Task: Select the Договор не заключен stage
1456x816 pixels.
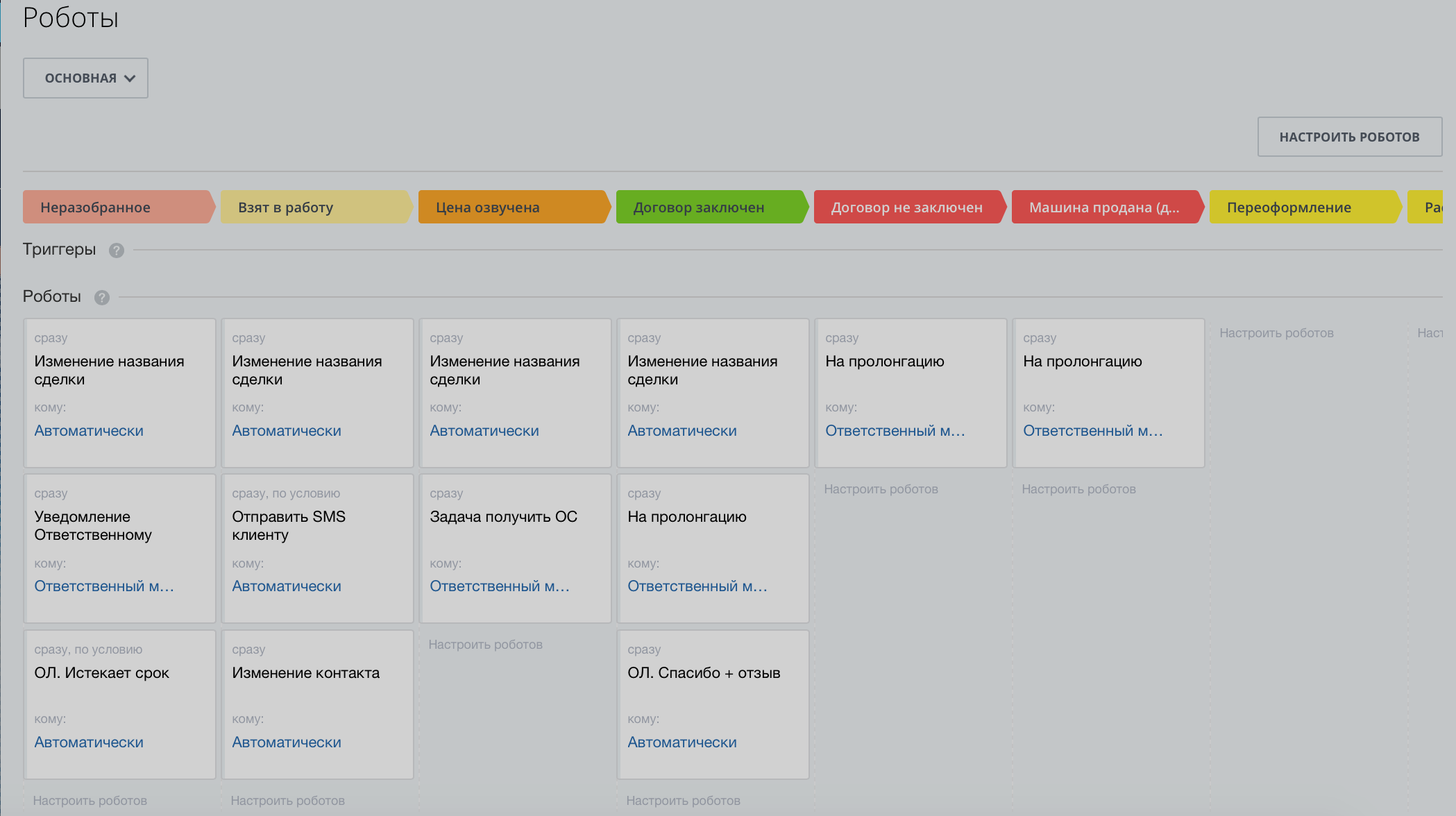Action: point(908,207)
